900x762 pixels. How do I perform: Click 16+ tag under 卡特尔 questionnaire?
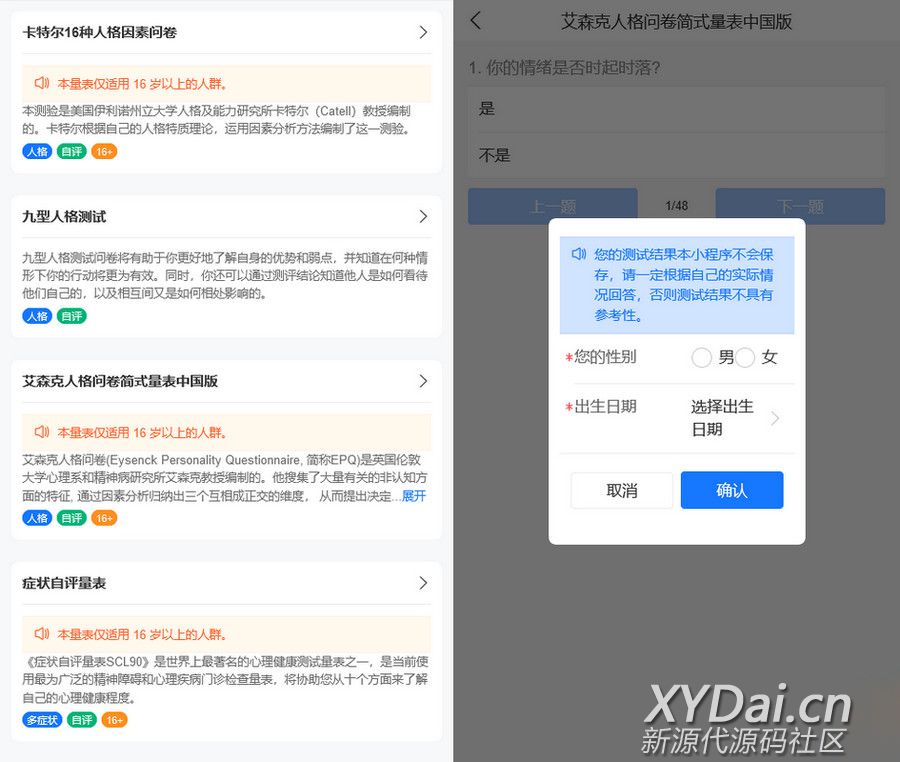[x=104, y=152]
